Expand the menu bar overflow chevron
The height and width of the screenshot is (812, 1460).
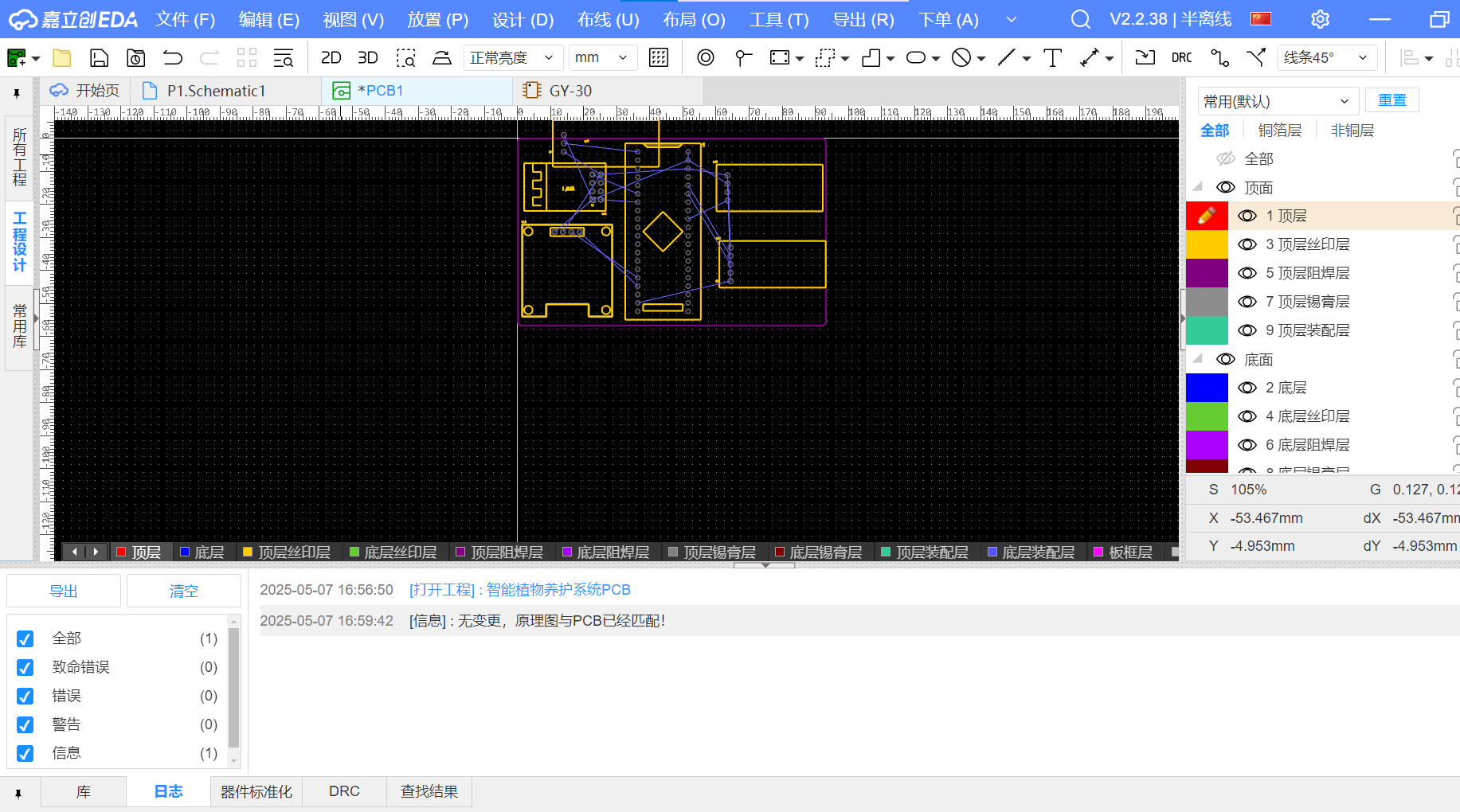1012,19
